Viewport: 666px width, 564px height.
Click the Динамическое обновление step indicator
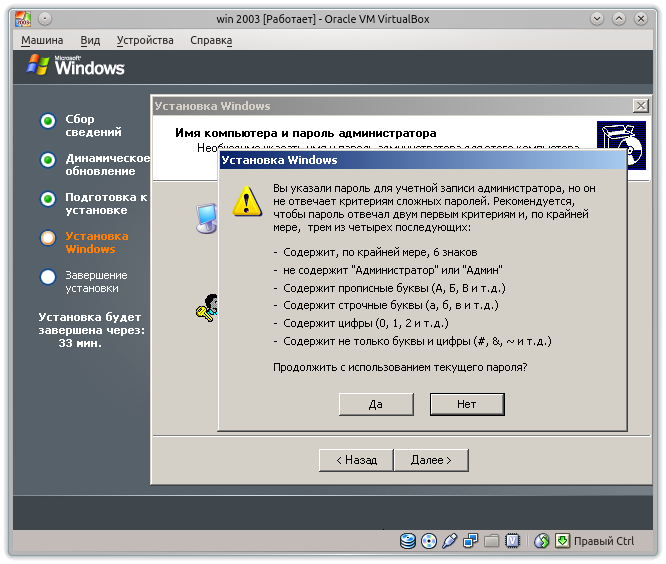coord(48,160)
